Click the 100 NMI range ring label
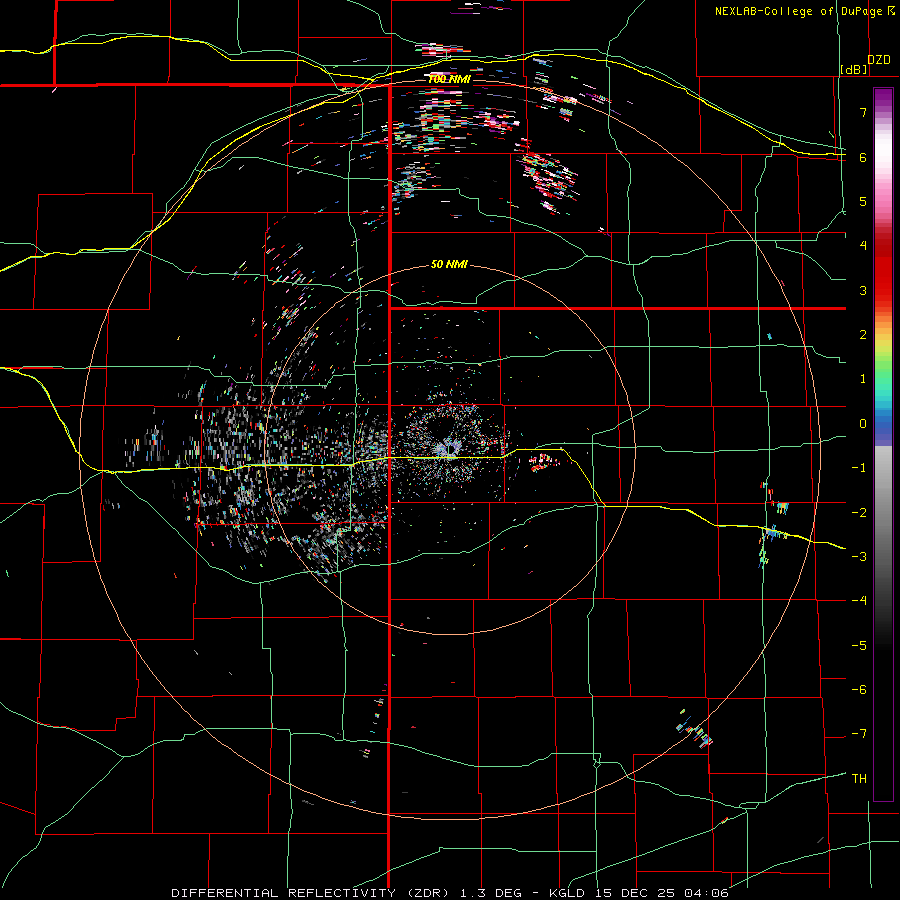 pos(449,79)
